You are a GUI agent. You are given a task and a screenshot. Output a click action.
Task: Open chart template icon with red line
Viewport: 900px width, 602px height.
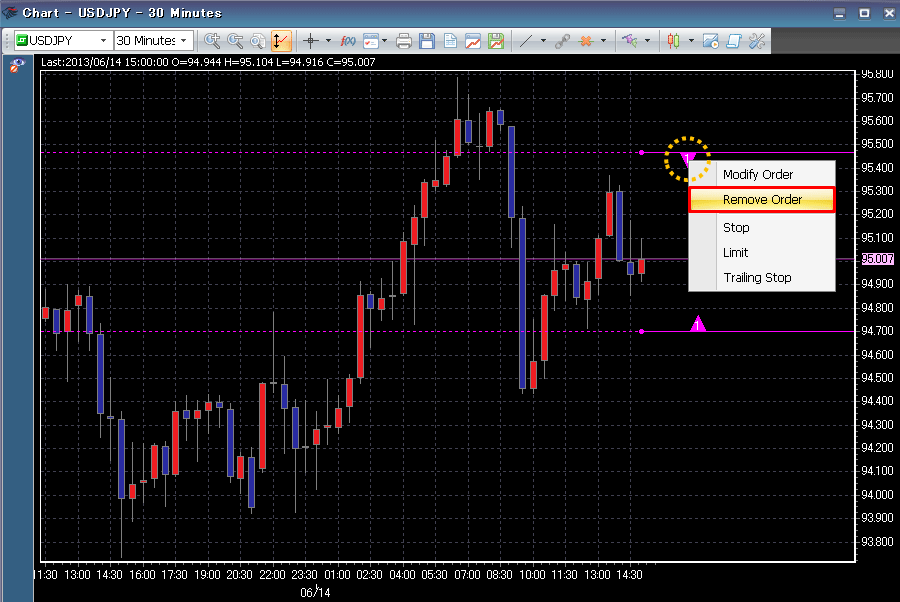pyautogui.click(x=473, y=41)
